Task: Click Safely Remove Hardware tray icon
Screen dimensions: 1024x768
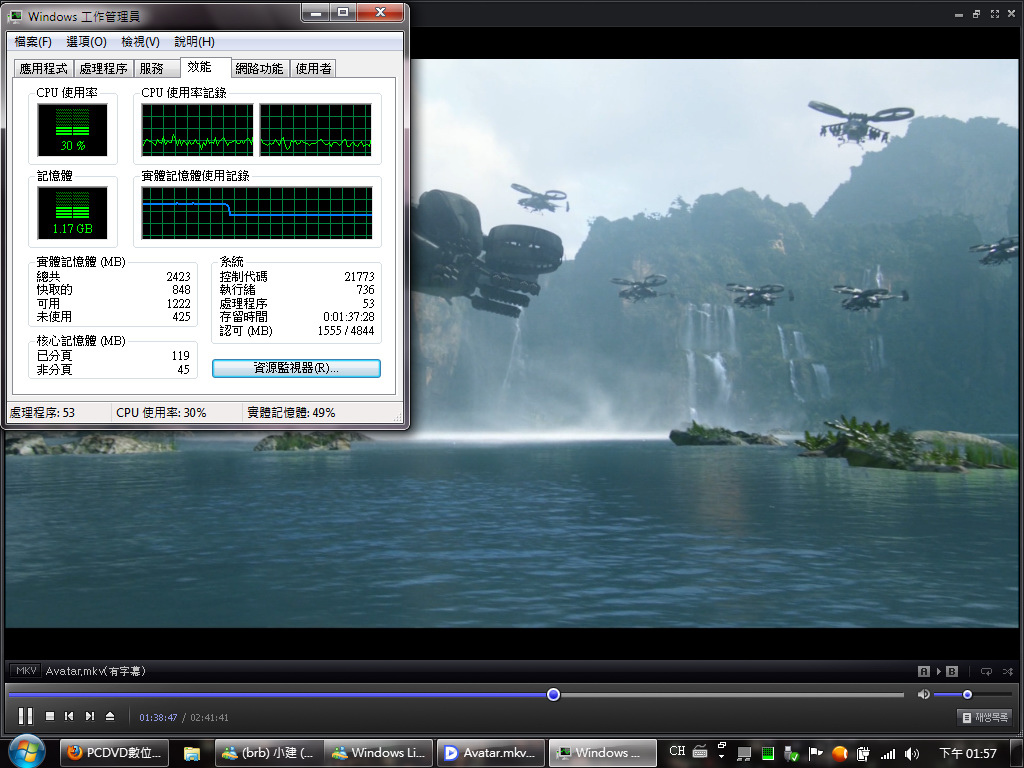Action: click(x=792, y=754)
